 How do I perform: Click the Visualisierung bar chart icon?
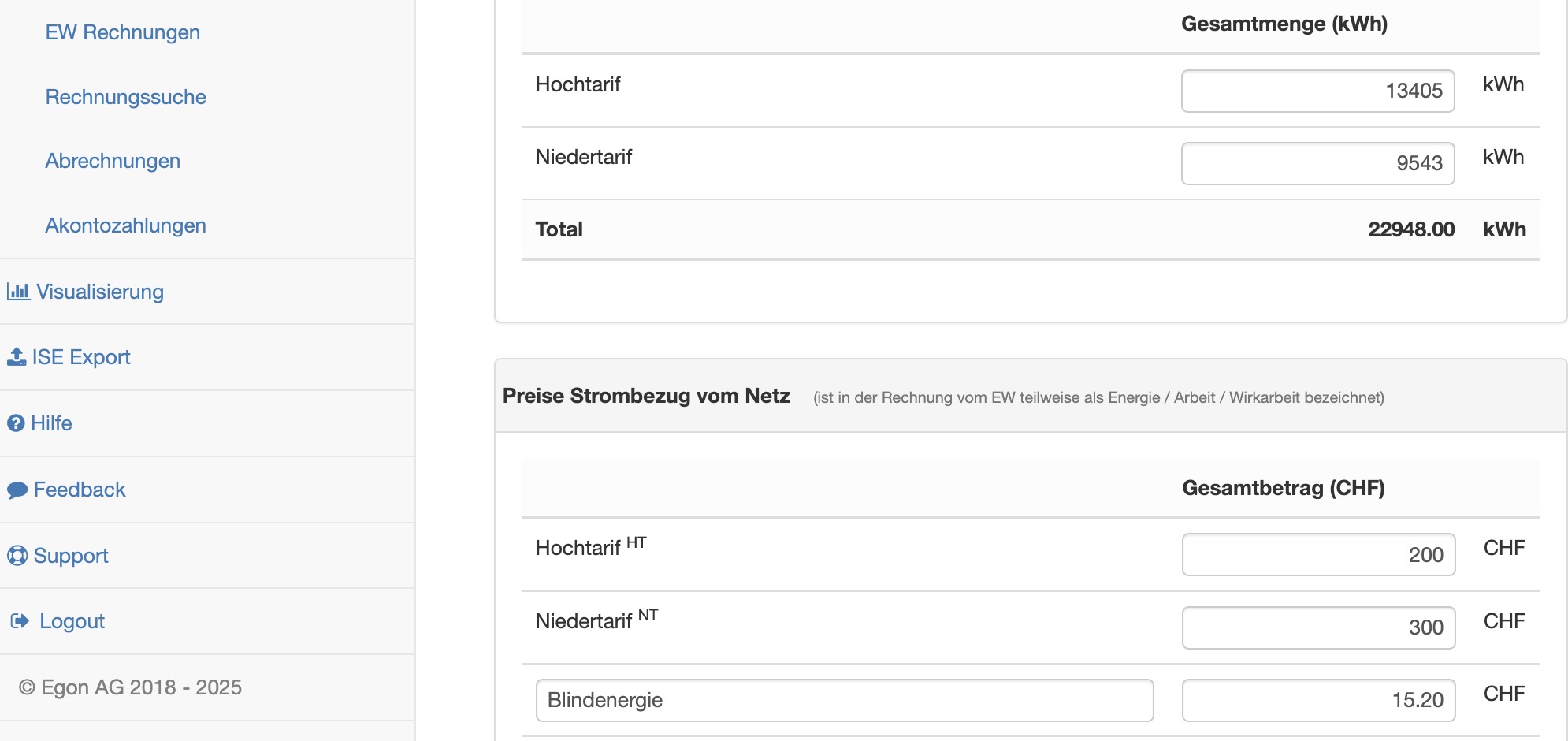point(18,292)
